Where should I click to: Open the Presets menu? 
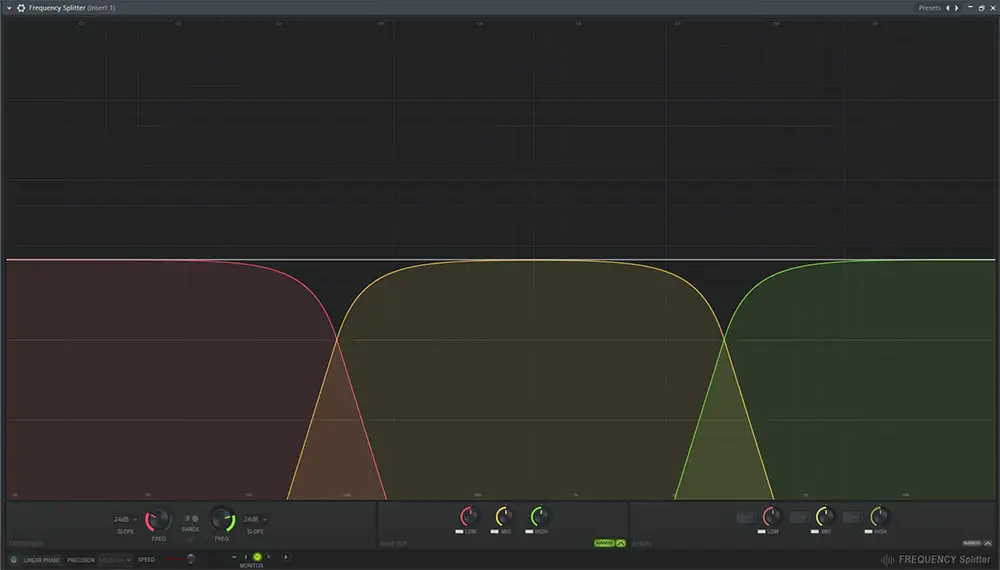(x=929, y=8)
